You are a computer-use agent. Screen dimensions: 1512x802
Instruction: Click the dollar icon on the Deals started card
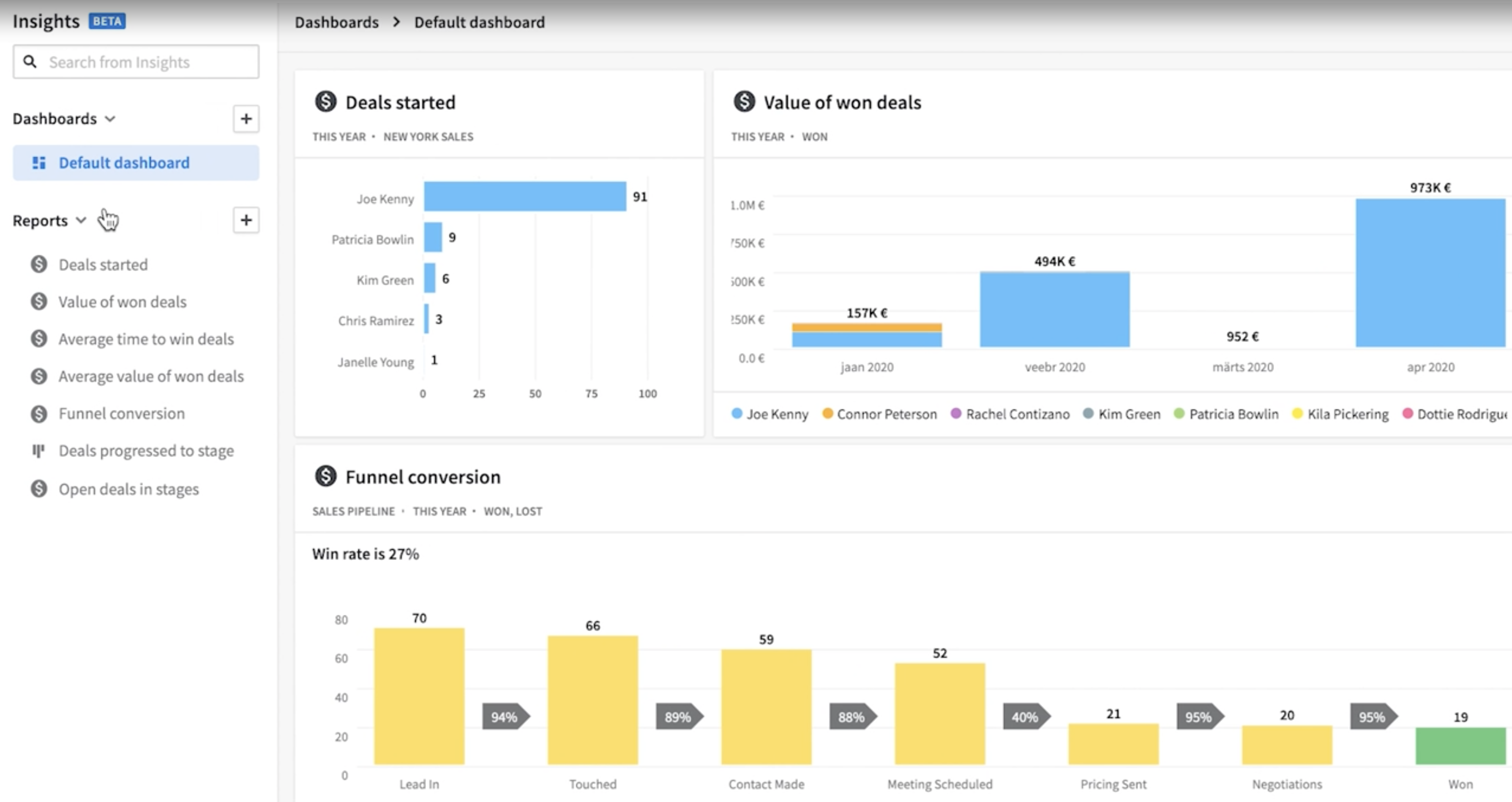click(326, 101)
